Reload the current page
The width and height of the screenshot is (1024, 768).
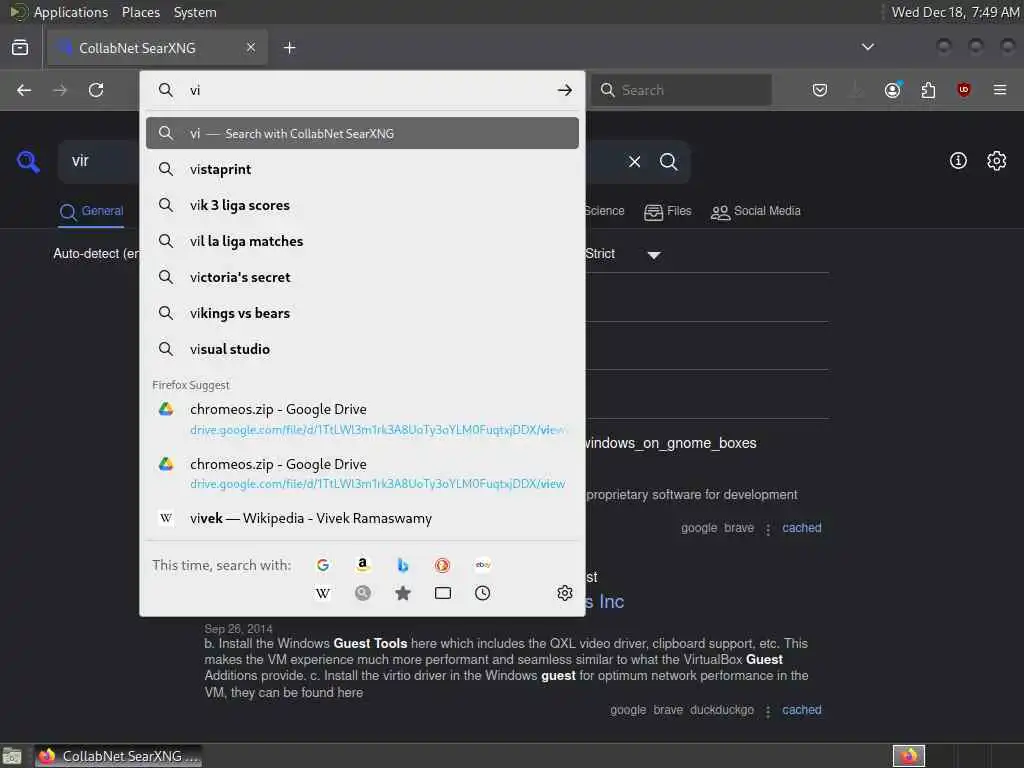[x=96, y=90]
